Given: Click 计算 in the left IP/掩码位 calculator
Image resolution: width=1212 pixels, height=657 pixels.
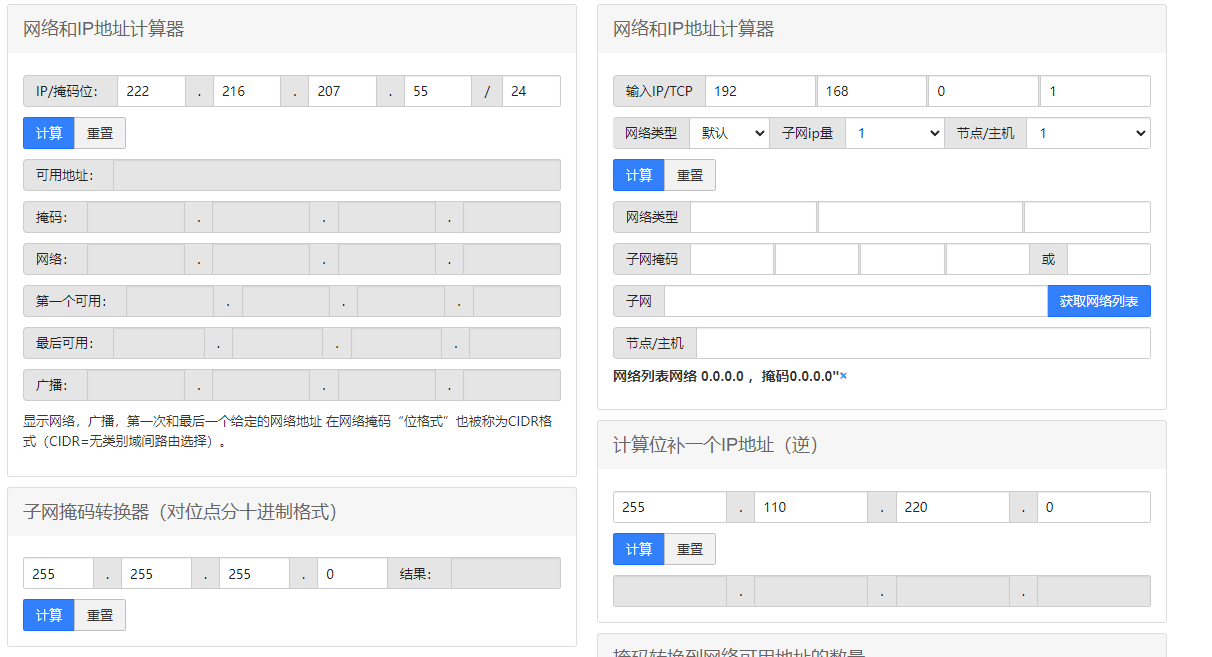Looking at the screenshot, I should click(x=48, y=132).
